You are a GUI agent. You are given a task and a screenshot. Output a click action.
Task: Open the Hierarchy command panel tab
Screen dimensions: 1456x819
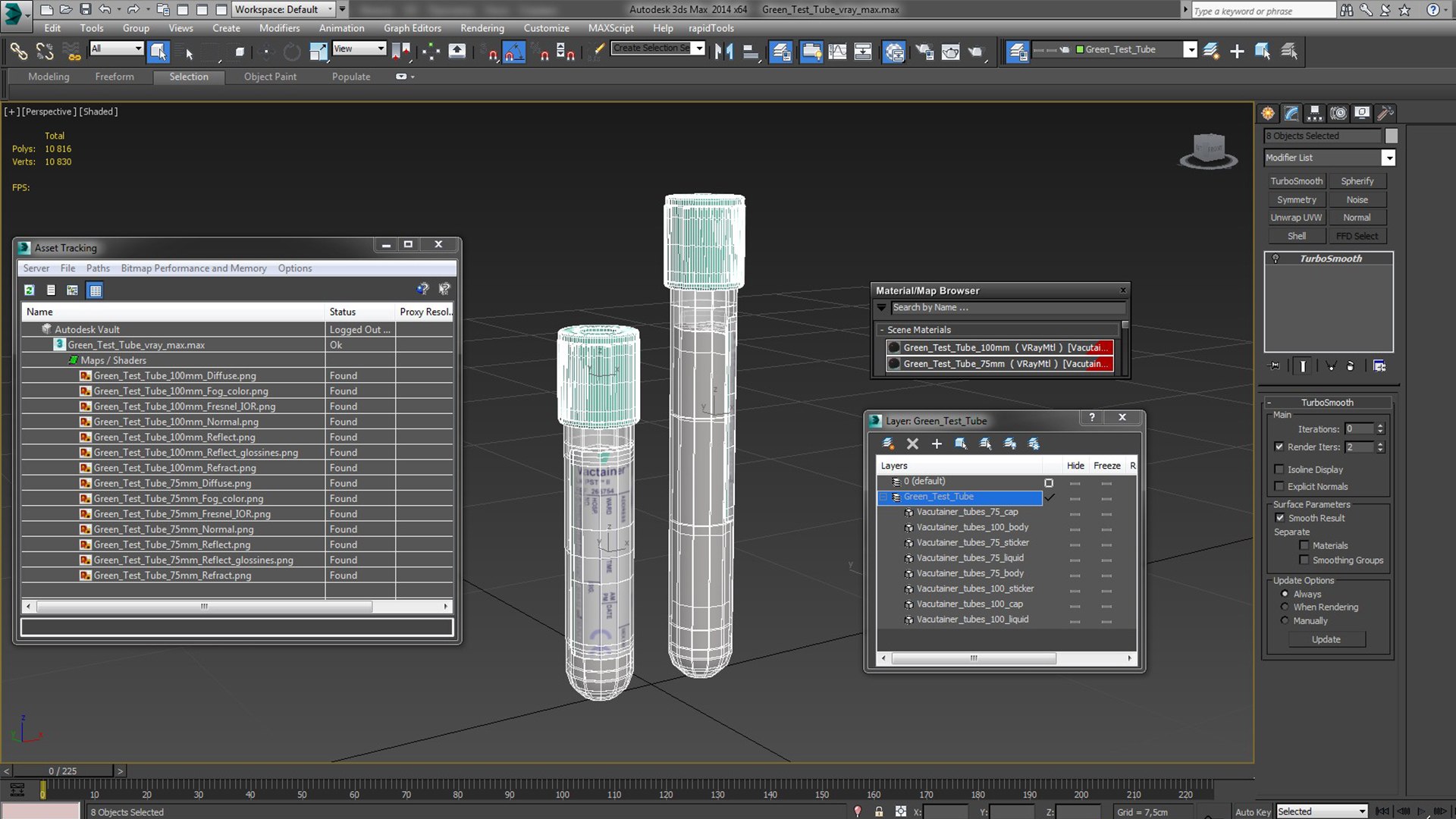[x=1315, y=113]
